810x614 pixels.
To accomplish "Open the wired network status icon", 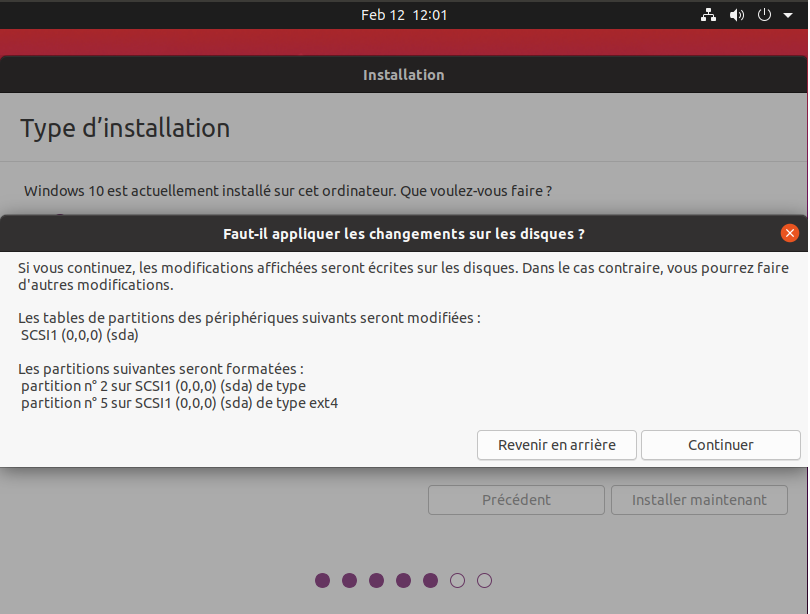I will (x=709, y=15).
